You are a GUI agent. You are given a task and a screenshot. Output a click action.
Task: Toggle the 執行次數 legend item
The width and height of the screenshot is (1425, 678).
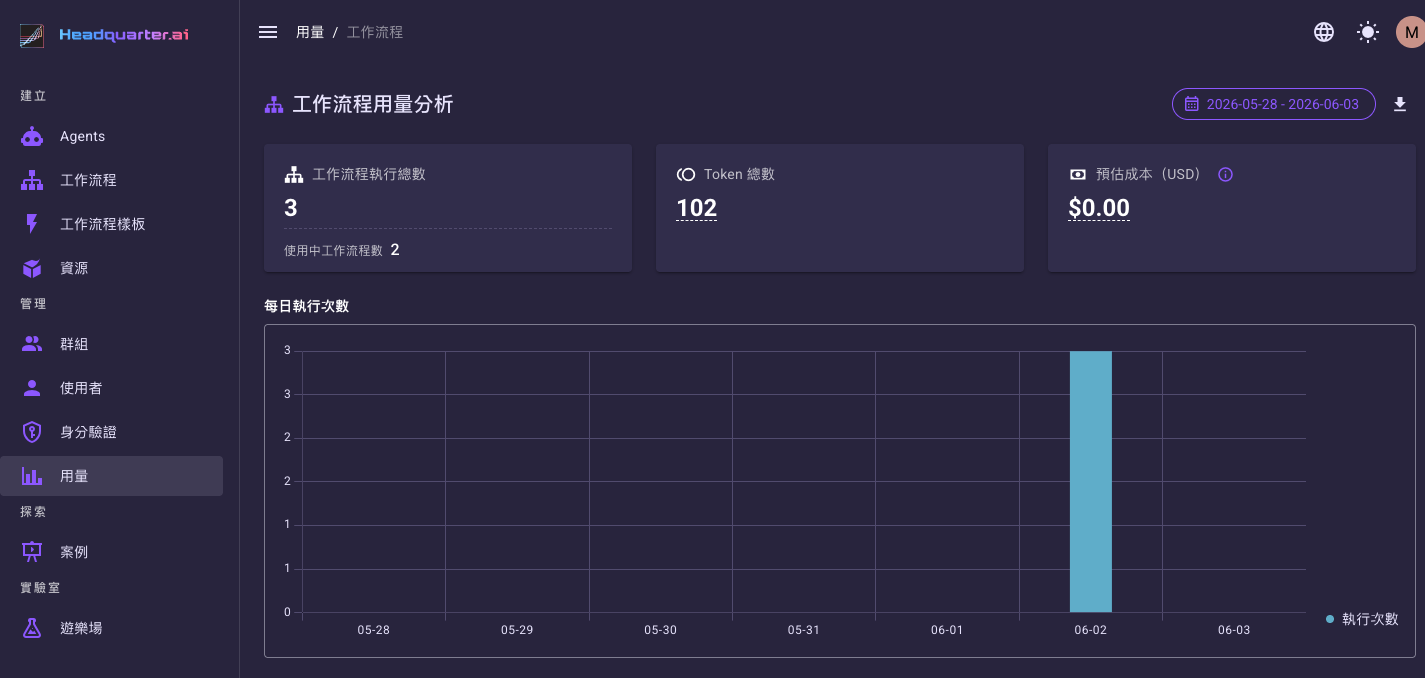click(1362, 619)
